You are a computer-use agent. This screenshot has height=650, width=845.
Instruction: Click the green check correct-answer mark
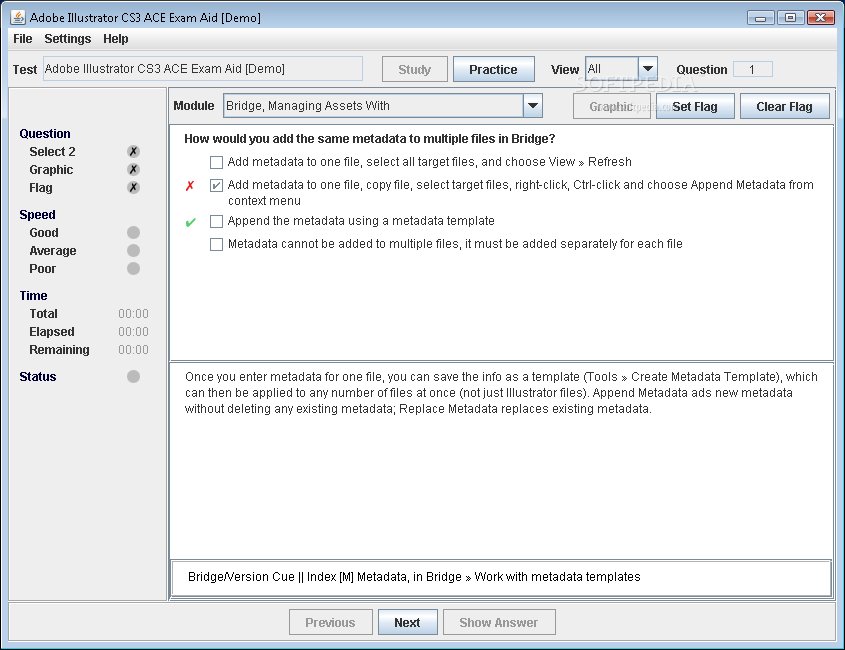(x=190, y=222)
